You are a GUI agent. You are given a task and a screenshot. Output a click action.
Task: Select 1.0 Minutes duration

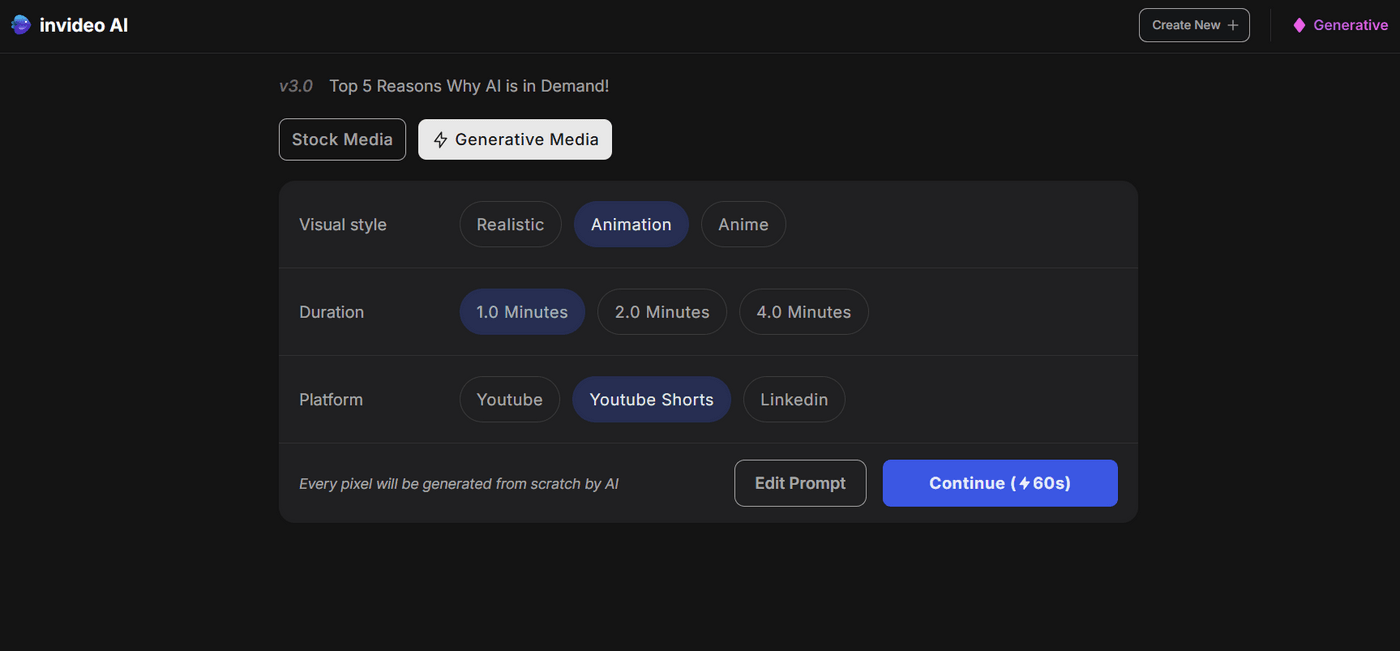coord(521,311)
